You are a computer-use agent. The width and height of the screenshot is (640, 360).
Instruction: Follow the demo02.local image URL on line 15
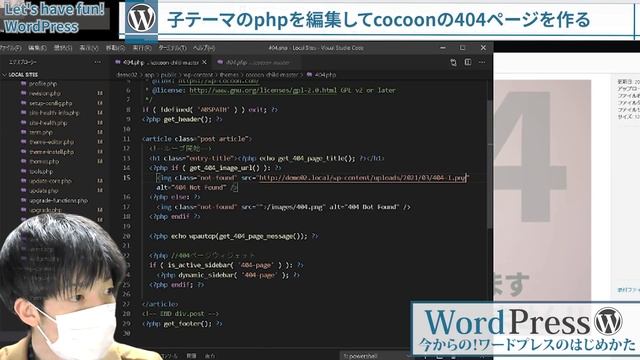(362, 178)
